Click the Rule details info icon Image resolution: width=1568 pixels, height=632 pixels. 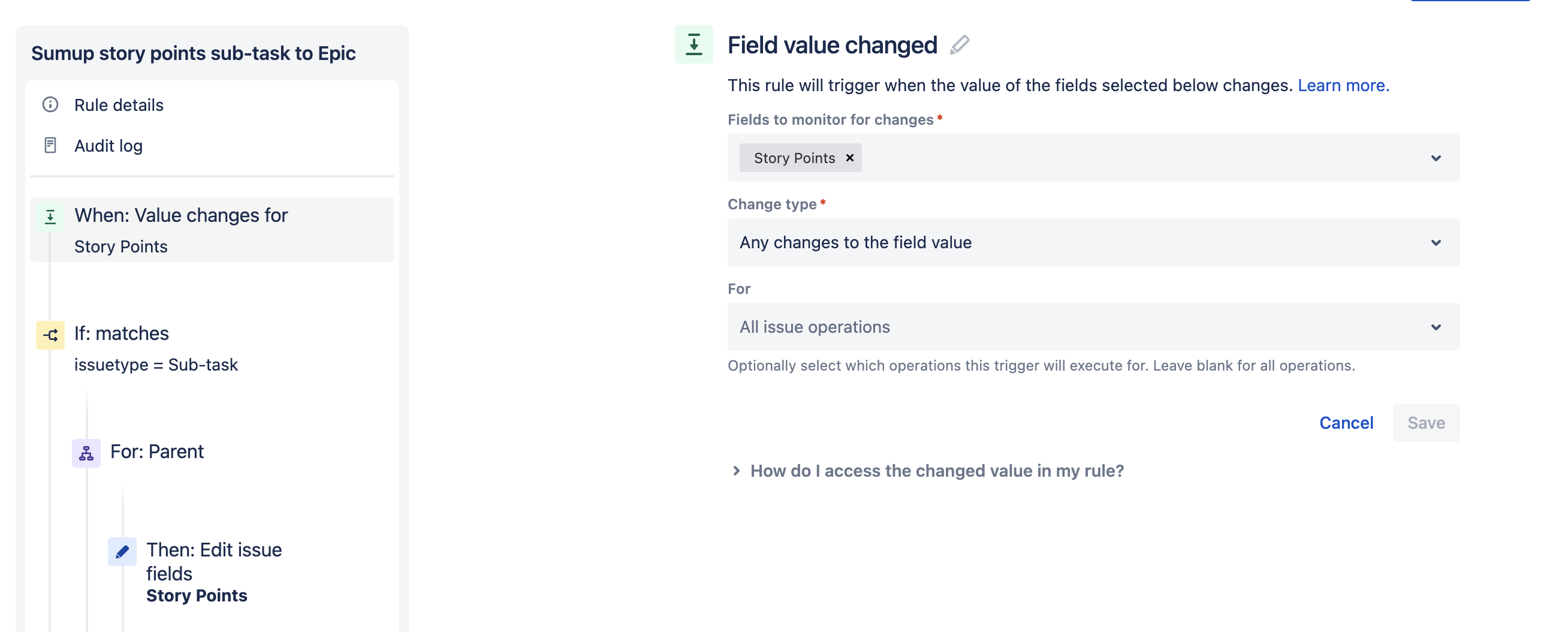click(x=50, y=105)
